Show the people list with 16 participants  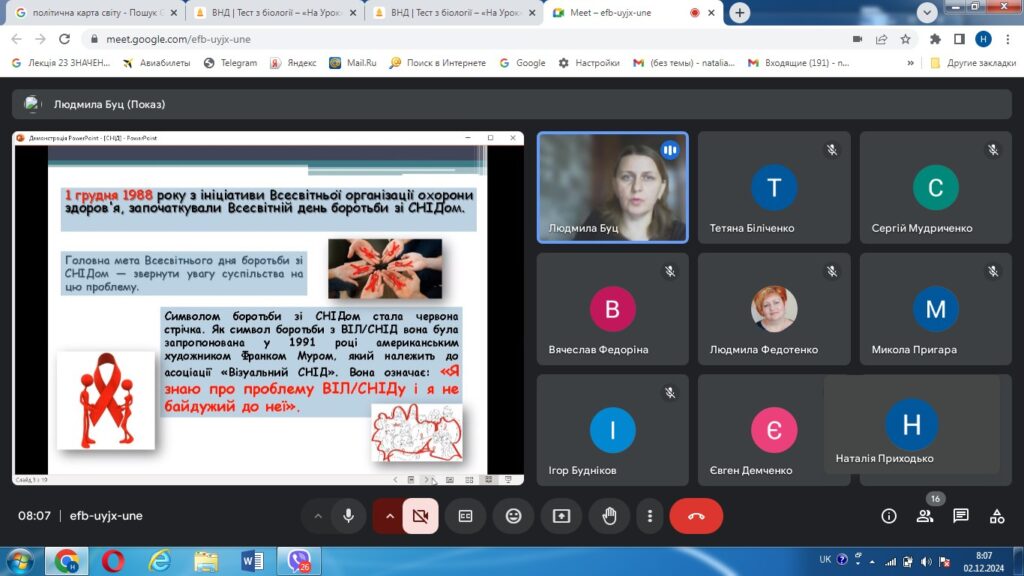coord(925,516)
